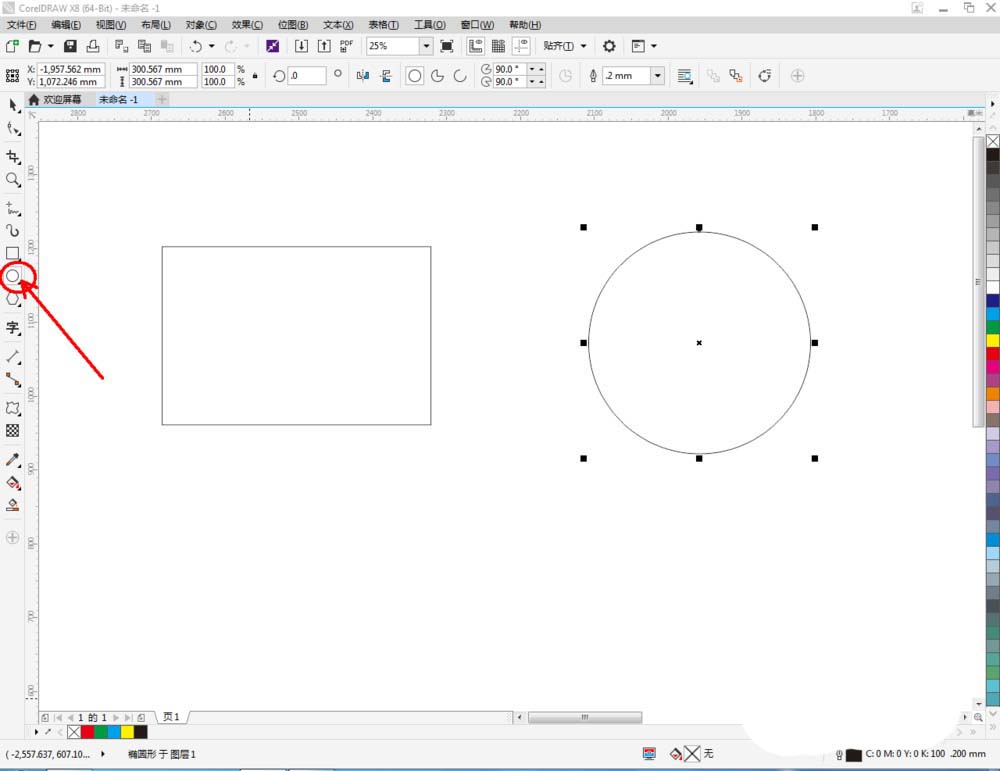Open the outline width dropdown
The width and height of the screenshot is (1000, 771).
657,75
